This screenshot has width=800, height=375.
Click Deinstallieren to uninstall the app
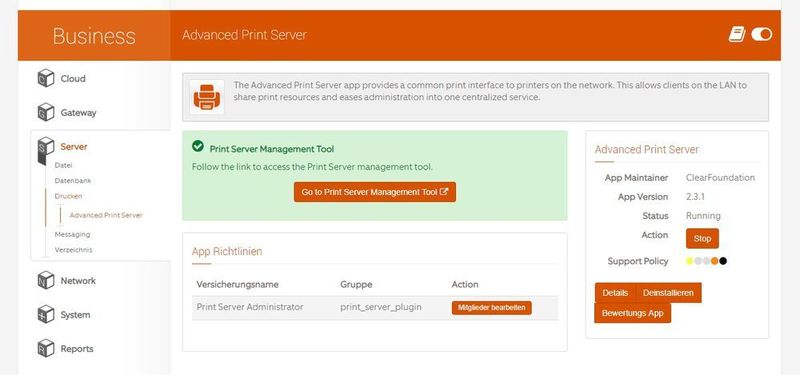coord(668,293)
